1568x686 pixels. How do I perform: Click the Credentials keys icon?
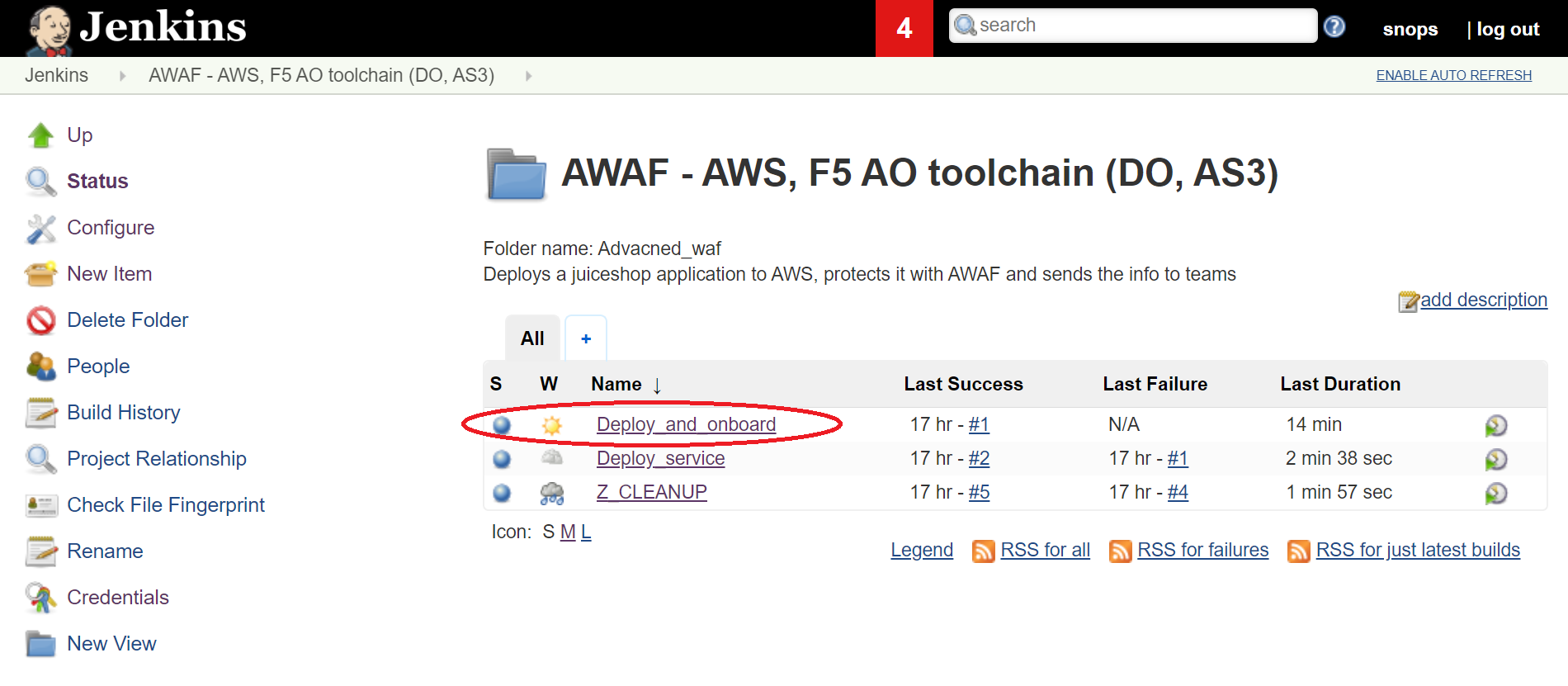[x=40, y=597]
